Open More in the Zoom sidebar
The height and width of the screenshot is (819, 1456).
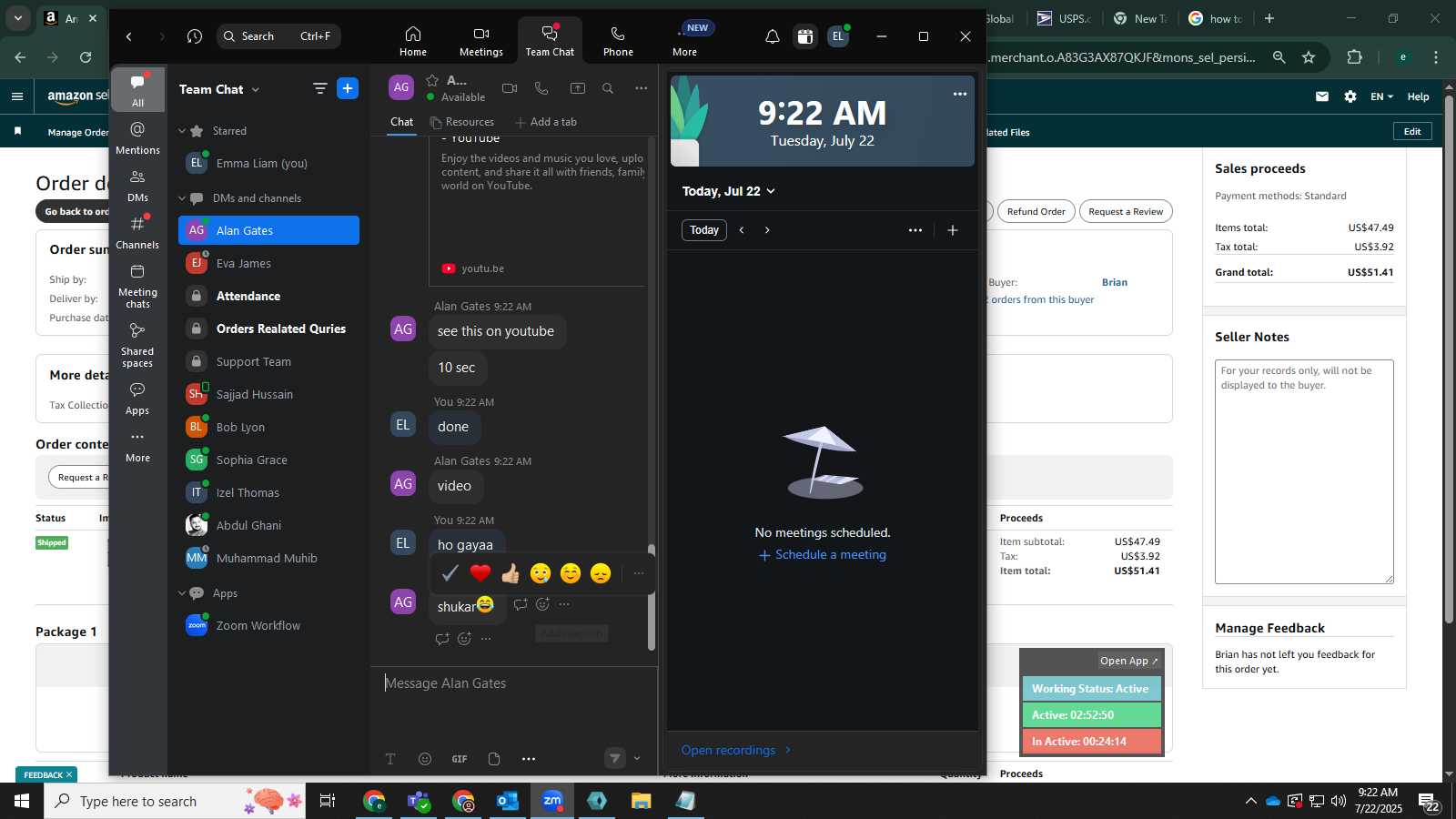(138, 446)
